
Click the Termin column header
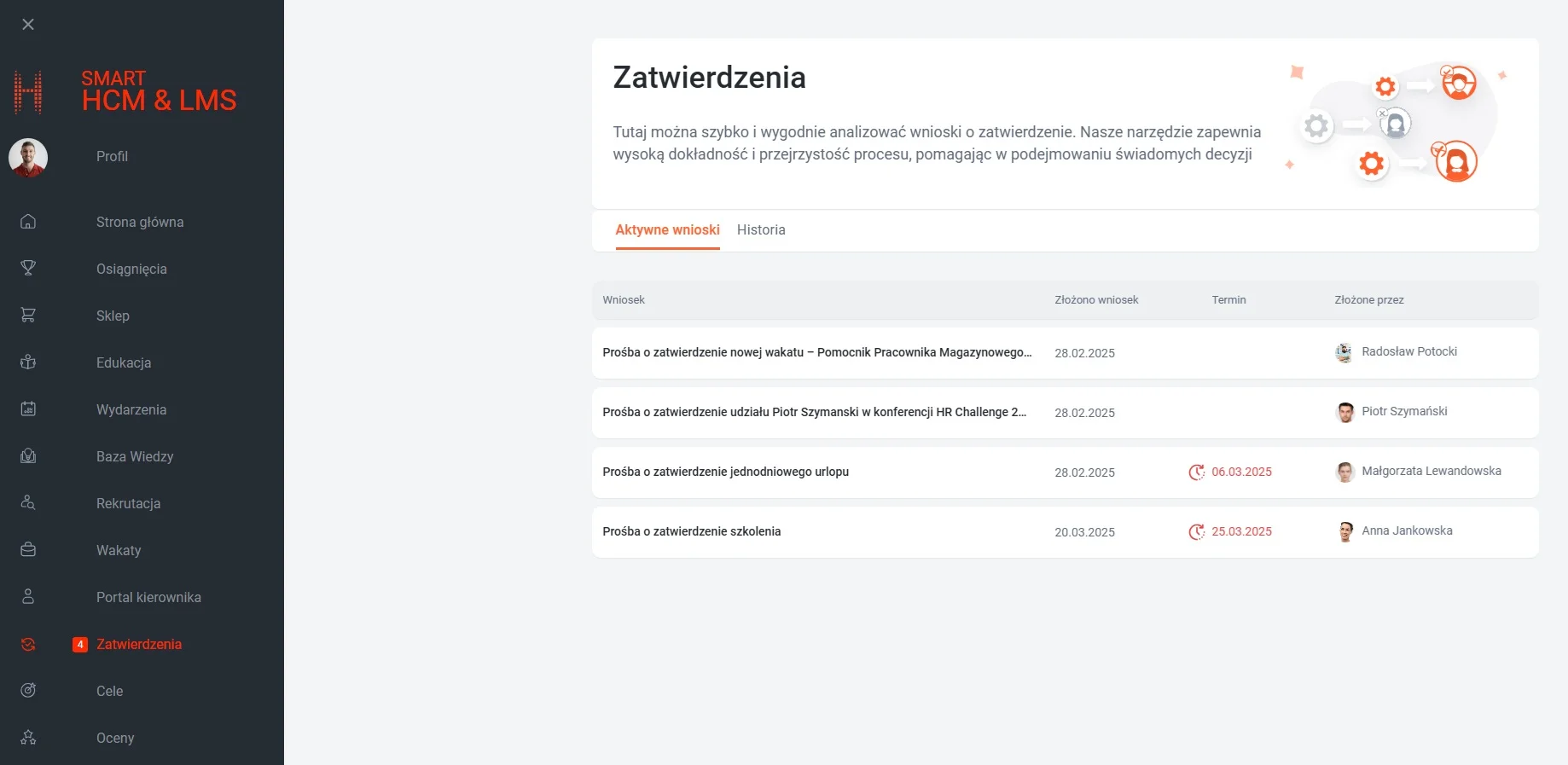coord(1228,300)
